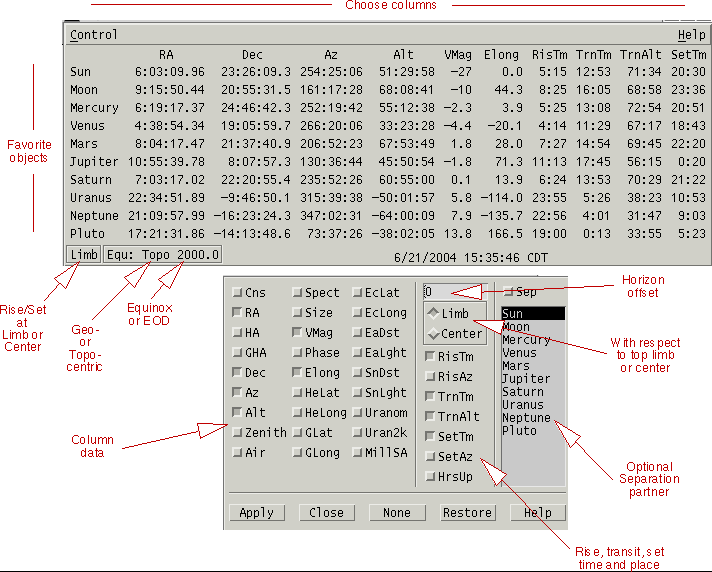
Task: Click the Limb status button below table
Action: coord(84,254)
